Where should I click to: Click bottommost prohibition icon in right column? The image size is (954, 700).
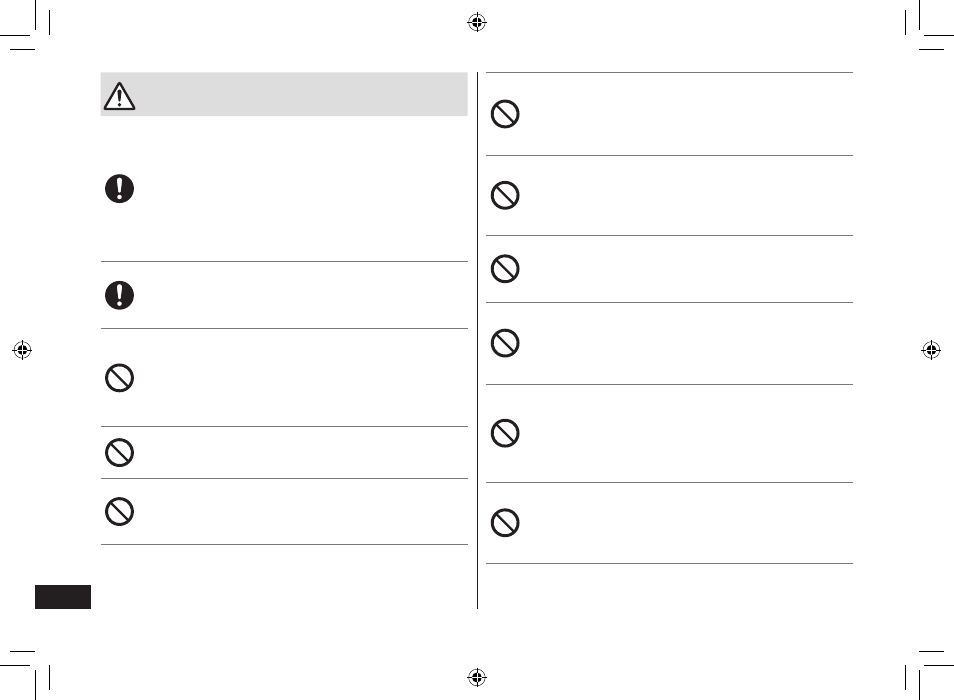point(505,522)
